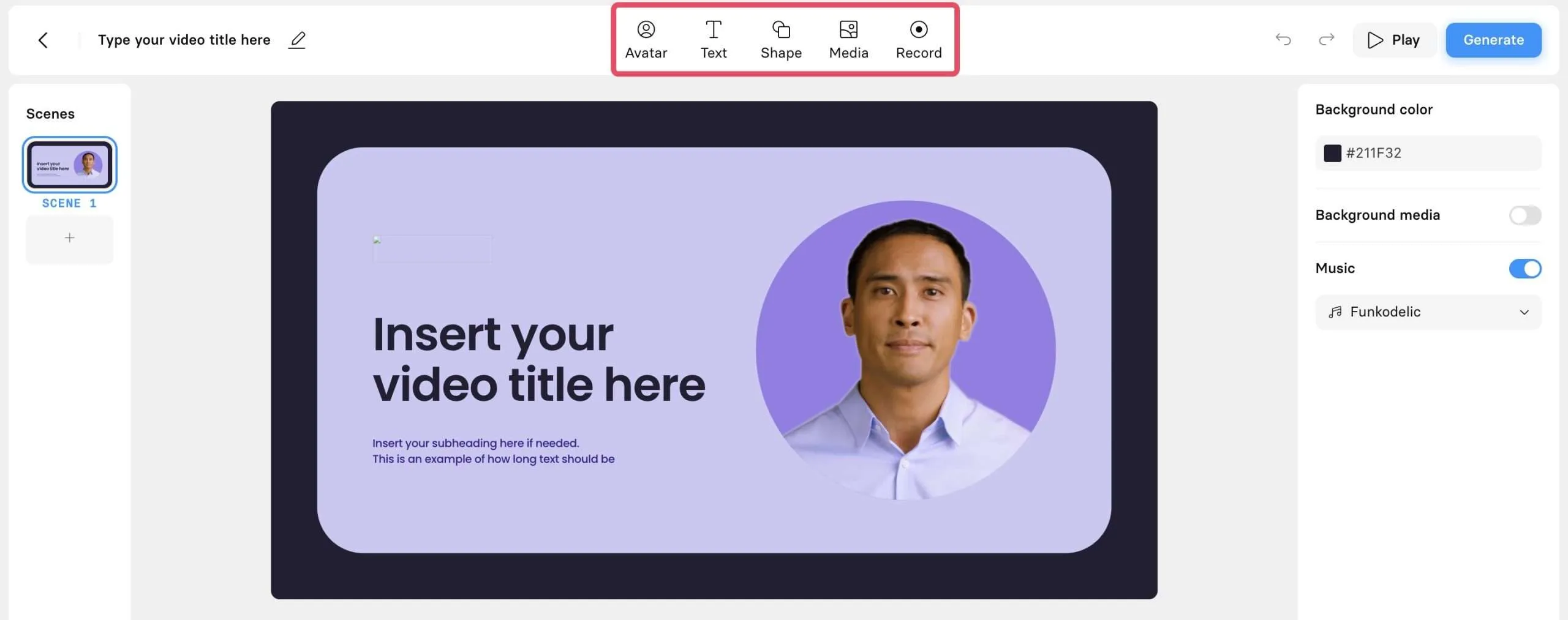This screenshot has height=620, width=1568.
Task: Open the Media panel
Action: (848, 40)
